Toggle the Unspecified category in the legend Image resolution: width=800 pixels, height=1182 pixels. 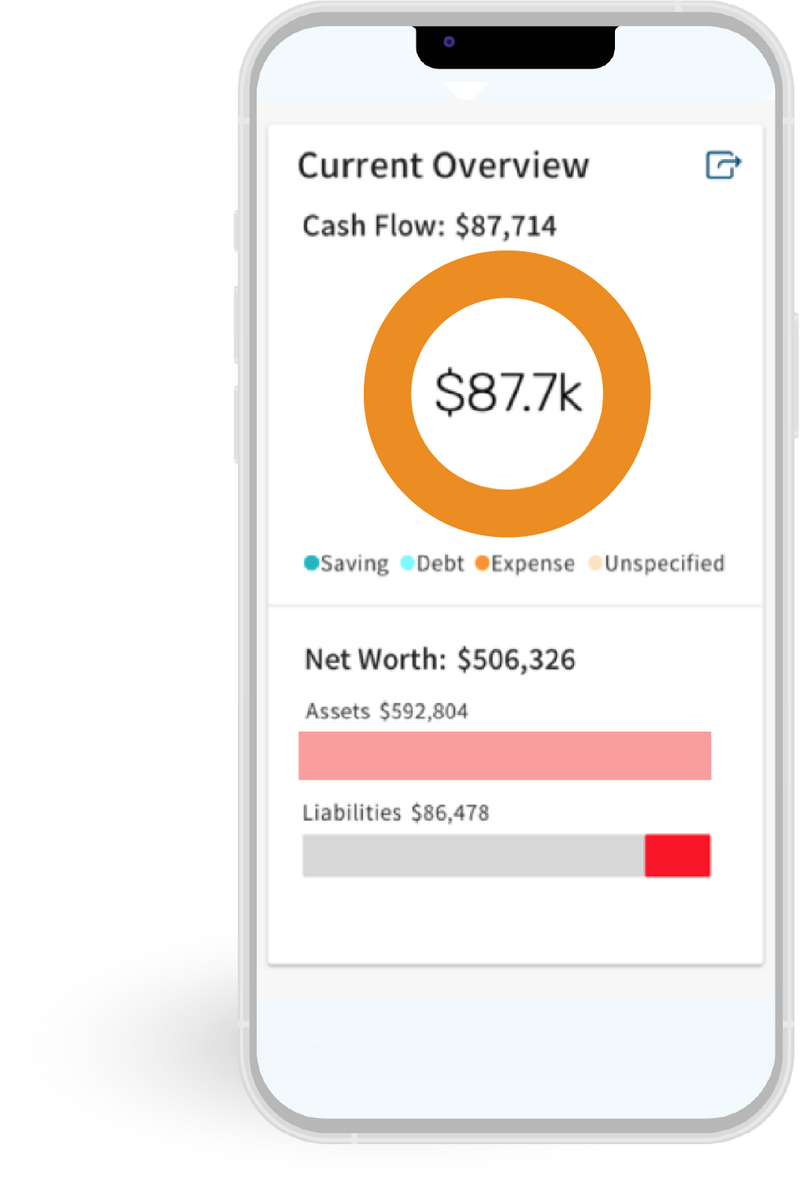click(x=658, y=563)
